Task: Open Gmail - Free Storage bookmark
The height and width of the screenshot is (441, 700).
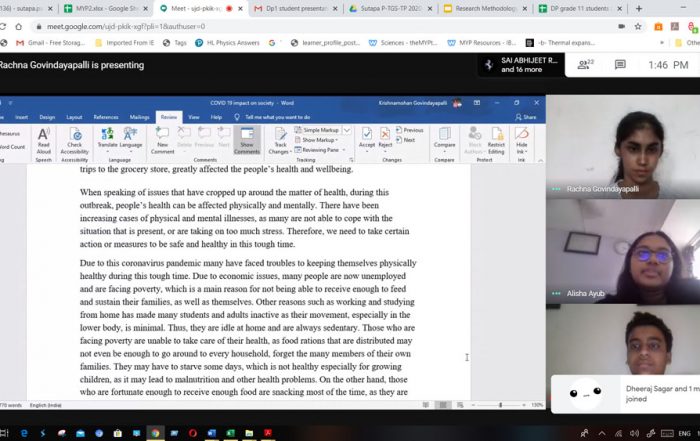Action: tap(50, 43)
